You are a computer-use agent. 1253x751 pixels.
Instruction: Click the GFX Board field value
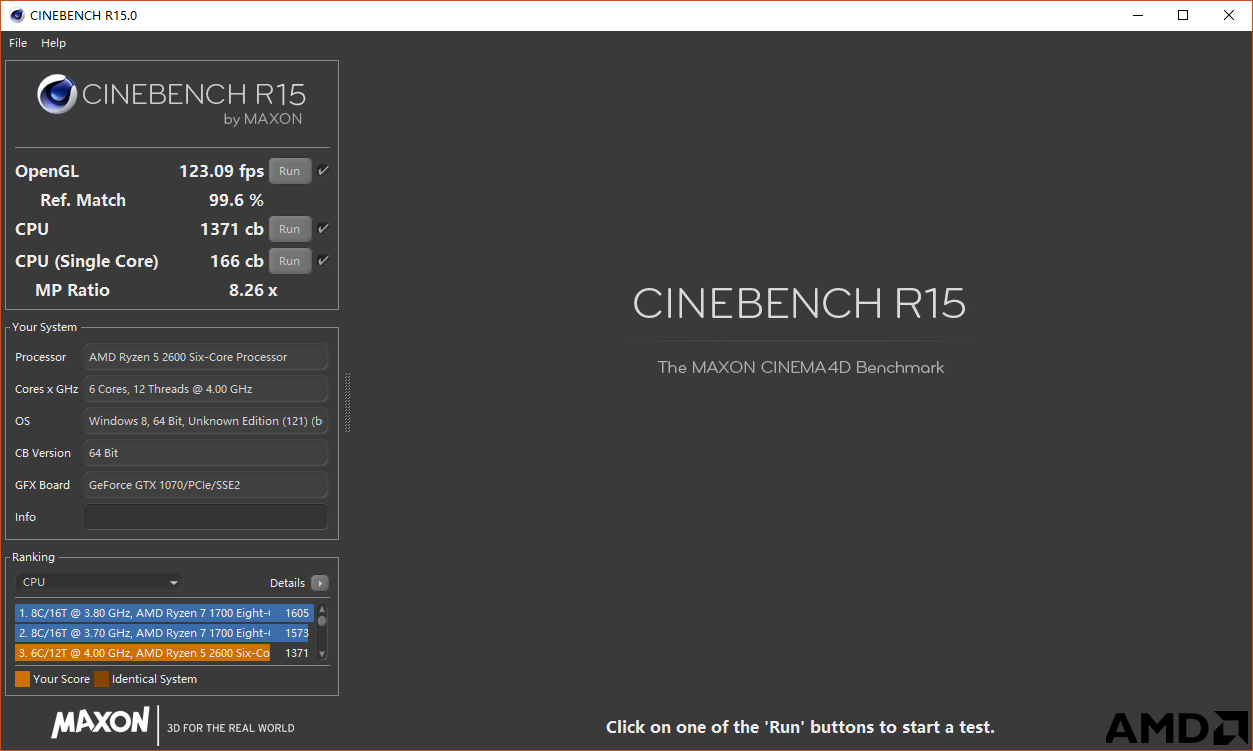[206, 485]
